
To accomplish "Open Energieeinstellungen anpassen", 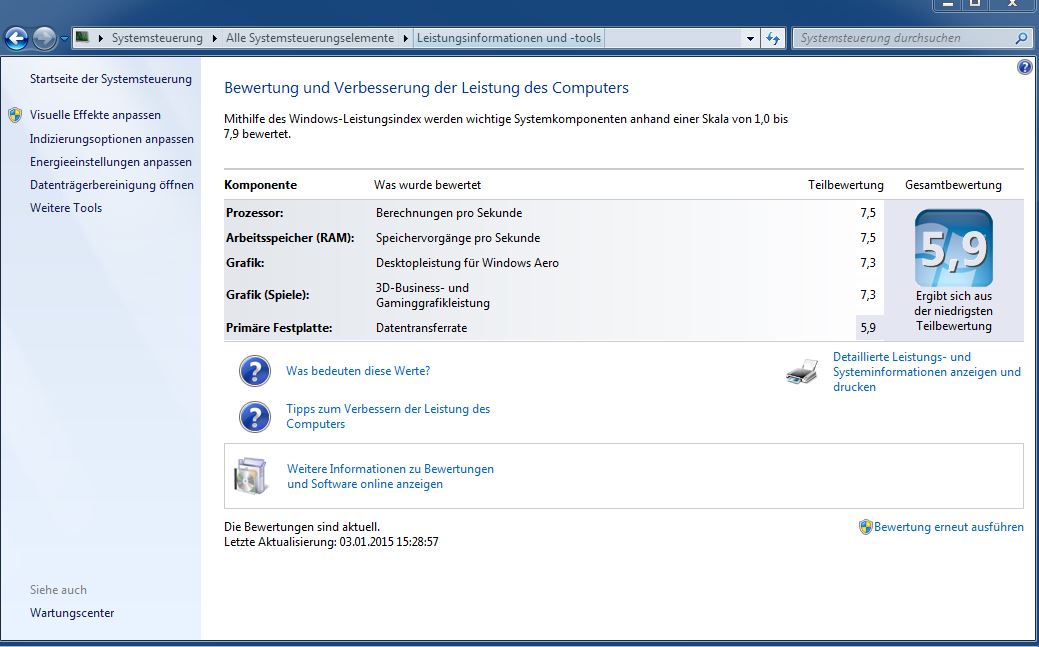I will 111,162.
